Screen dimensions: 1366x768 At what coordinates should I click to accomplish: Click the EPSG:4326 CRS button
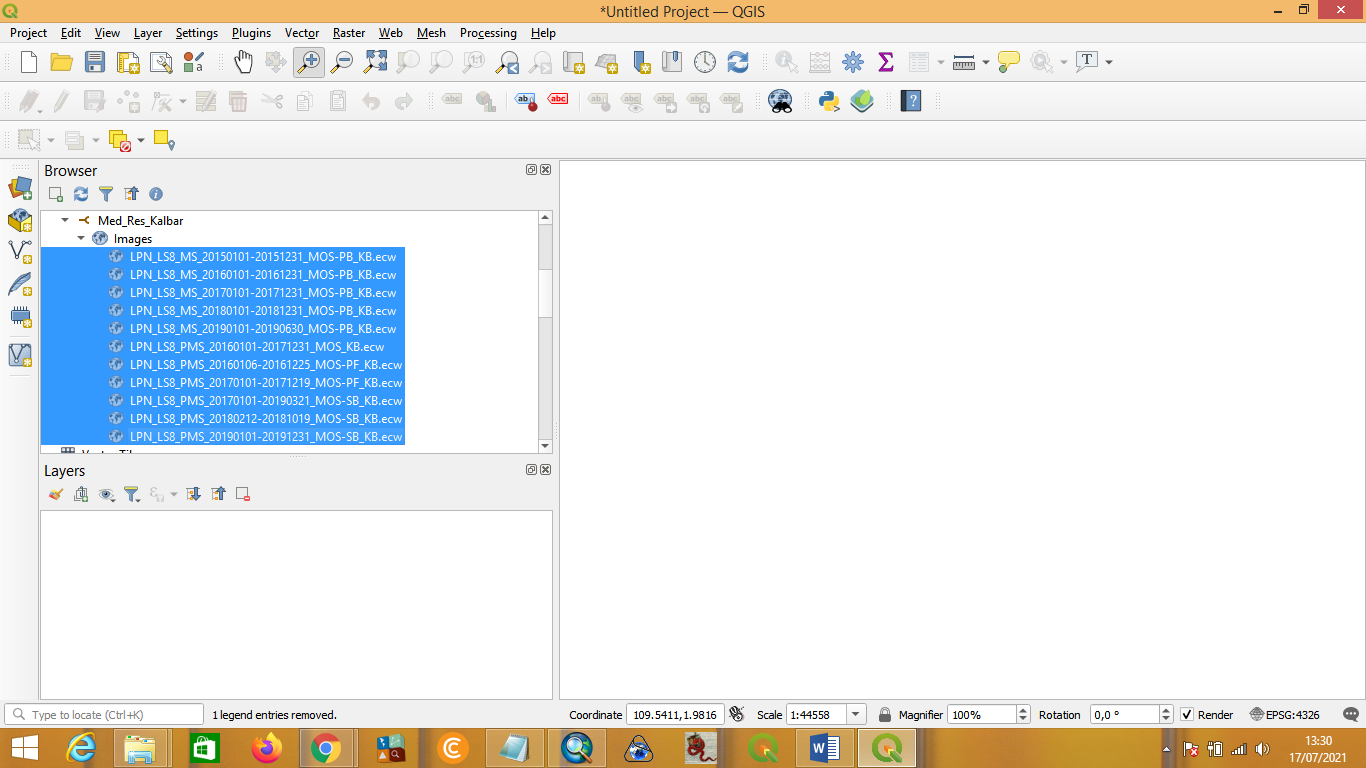pyautogui.click(x=1285, y=715)
